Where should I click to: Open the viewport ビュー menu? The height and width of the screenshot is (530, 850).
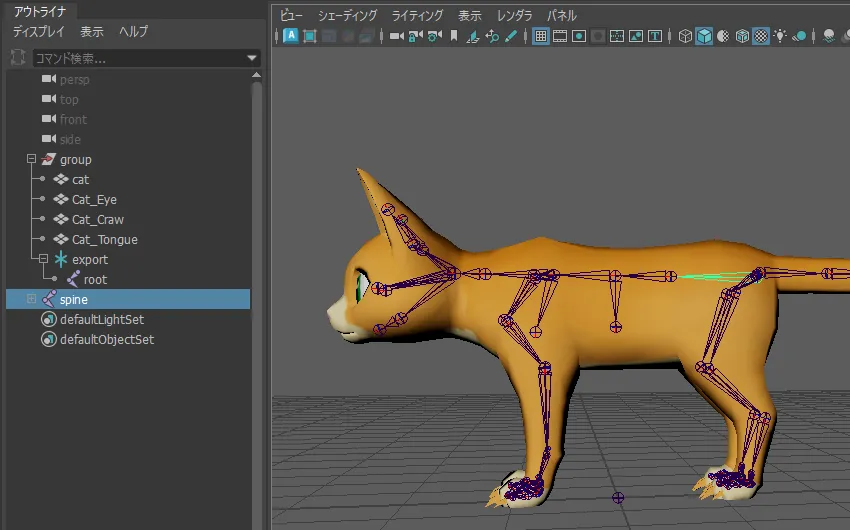pyautogui.click(x=291, y=16)
